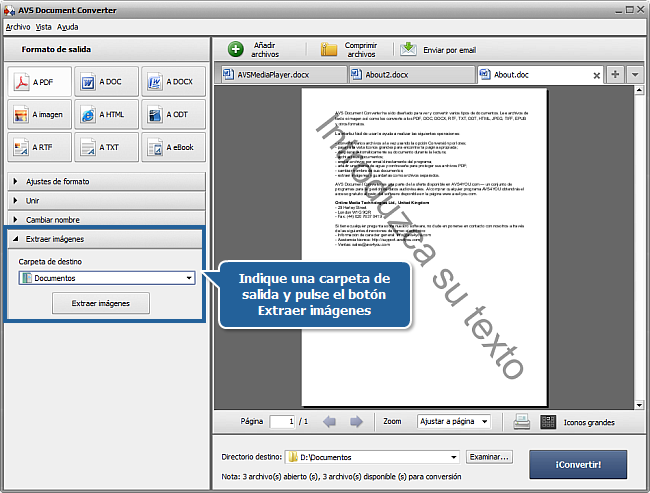Click the Examinar... button

click(489, 457)
